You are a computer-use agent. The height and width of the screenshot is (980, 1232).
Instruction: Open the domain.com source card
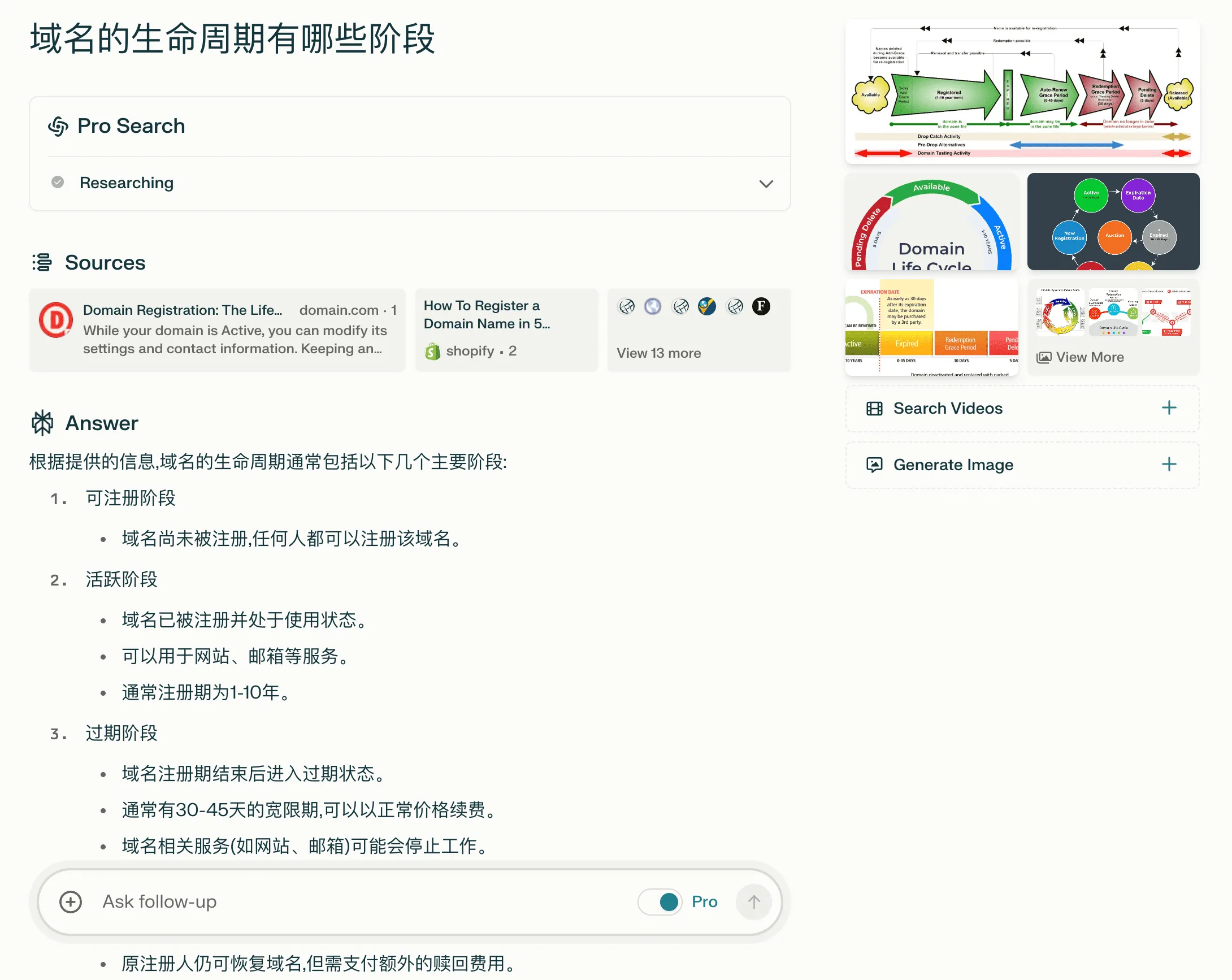coord(218,329)
